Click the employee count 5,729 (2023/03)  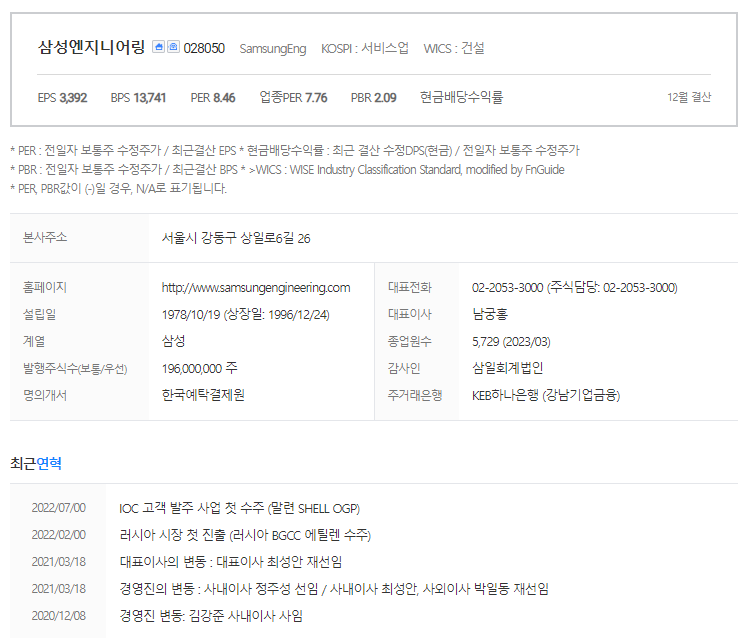pyautogui.click(x=511, y=341)
